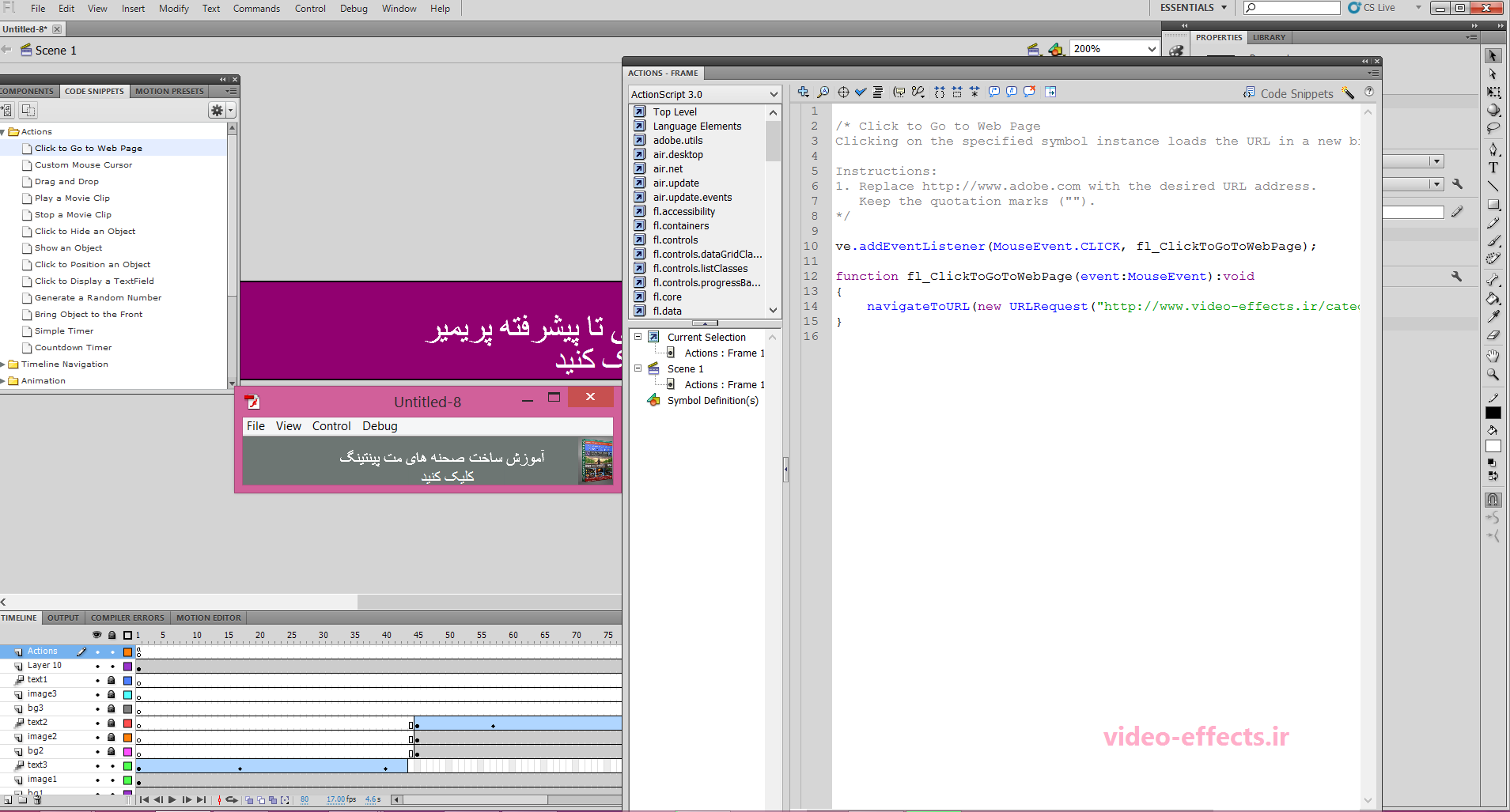Open ActionScript 3.0 version dropdown
The width and height of the screenshot is (1510, 812).
click(705, 94)
